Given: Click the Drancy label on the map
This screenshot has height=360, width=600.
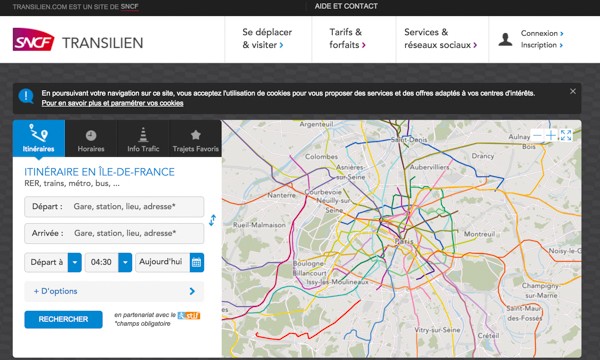Looking at the screenshot, I should (x=483, y=156).
